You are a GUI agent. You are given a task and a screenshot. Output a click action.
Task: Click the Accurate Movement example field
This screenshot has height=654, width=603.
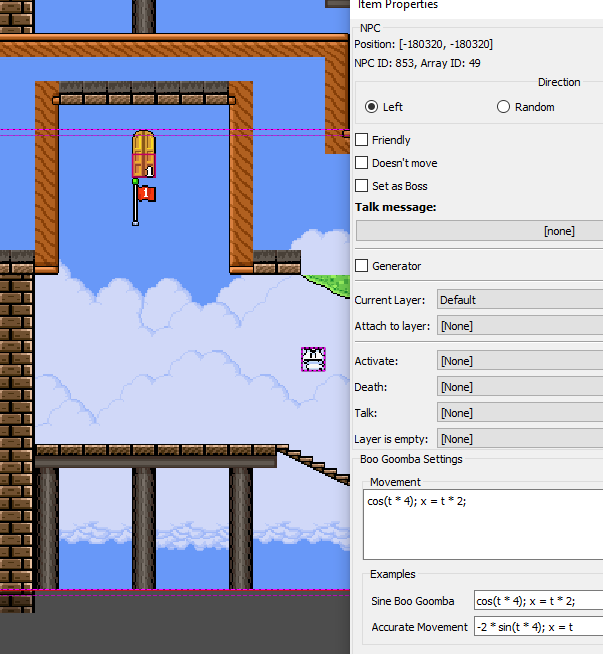point(538,627)
